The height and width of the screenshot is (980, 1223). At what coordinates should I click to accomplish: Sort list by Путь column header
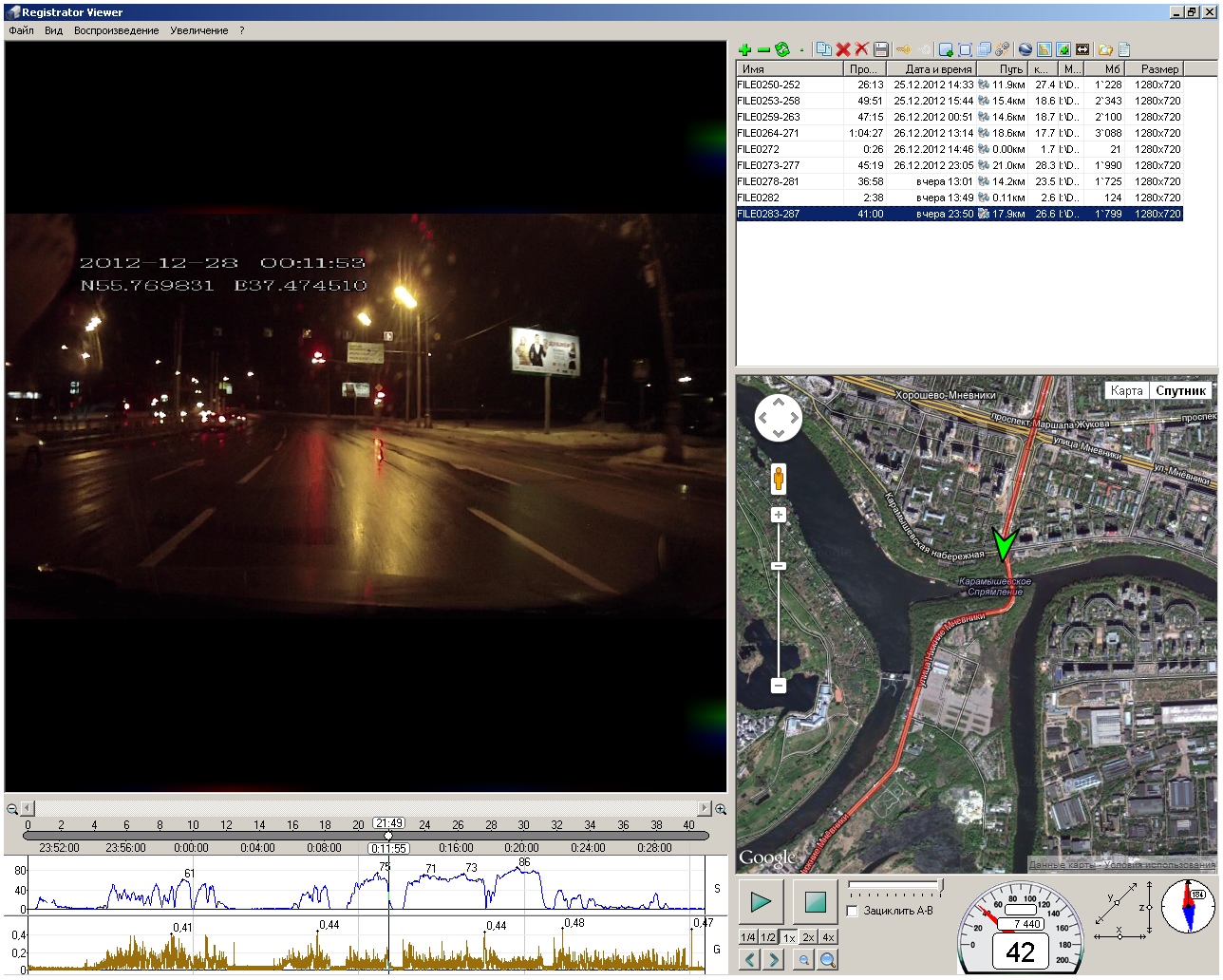point(1002,69)
